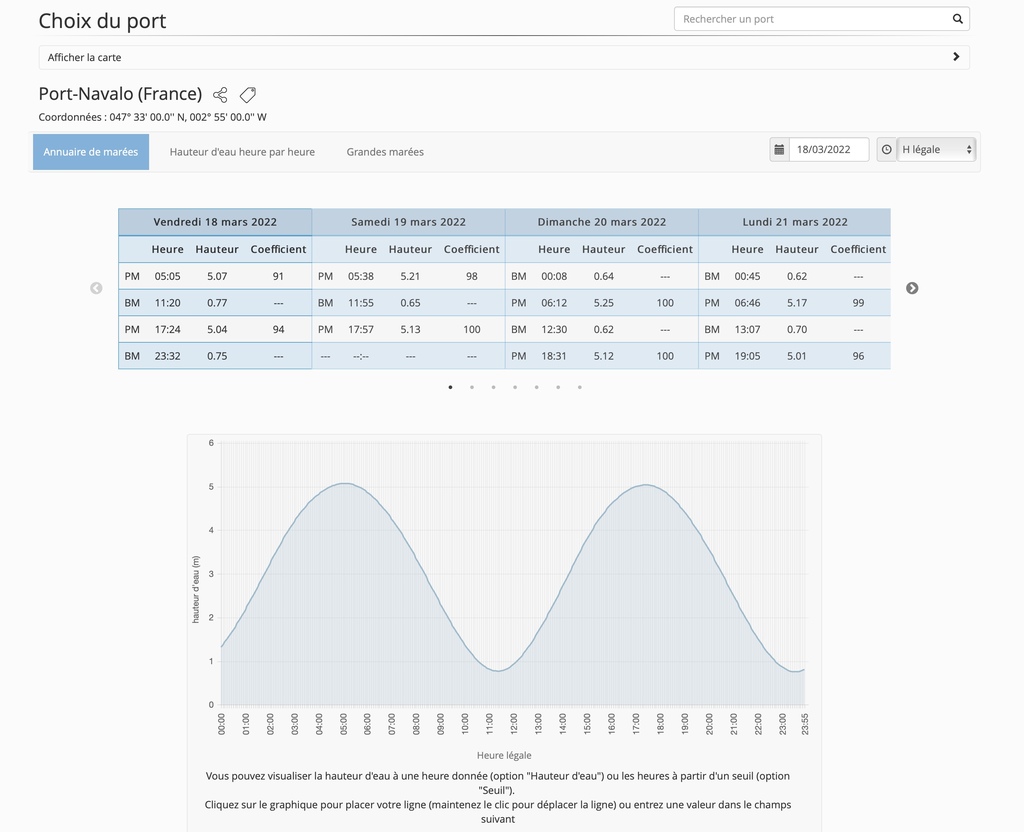Click the tag icon beside Port-Navalo
The height and width of the screenshot is (832, 1024).
coord(248,95)
